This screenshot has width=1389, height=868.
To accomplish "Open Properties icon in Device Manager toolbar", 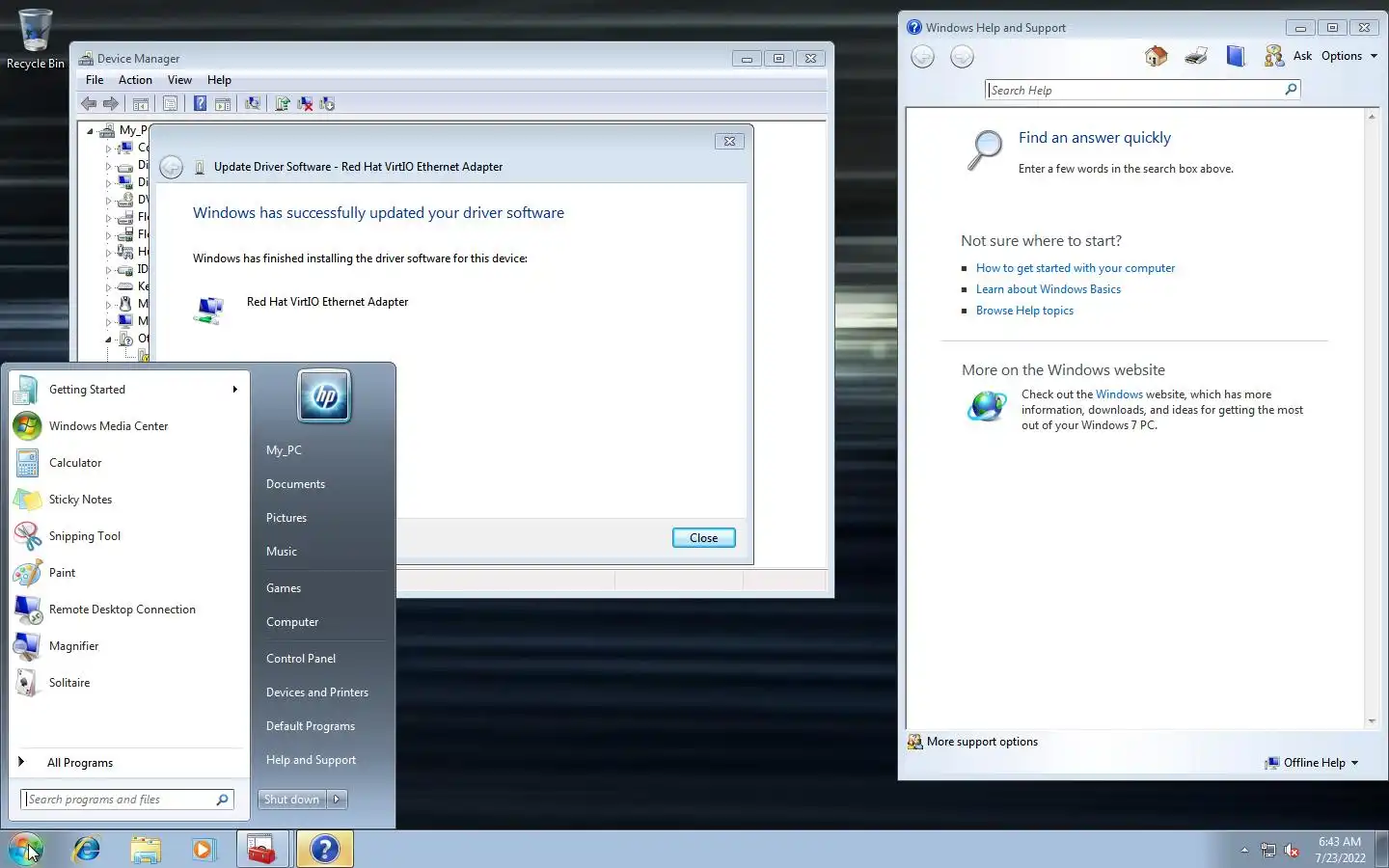I will click(170, 104).
